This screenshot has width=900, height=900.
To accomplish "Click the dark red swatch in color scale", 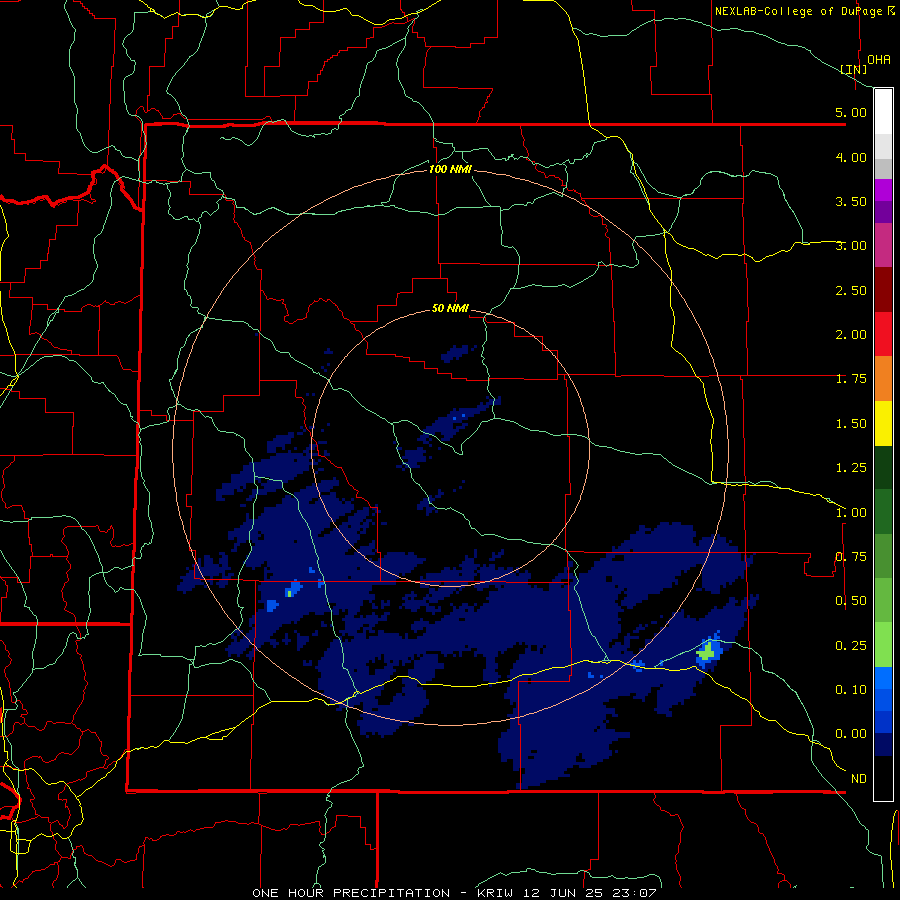I will click(883, 290).
